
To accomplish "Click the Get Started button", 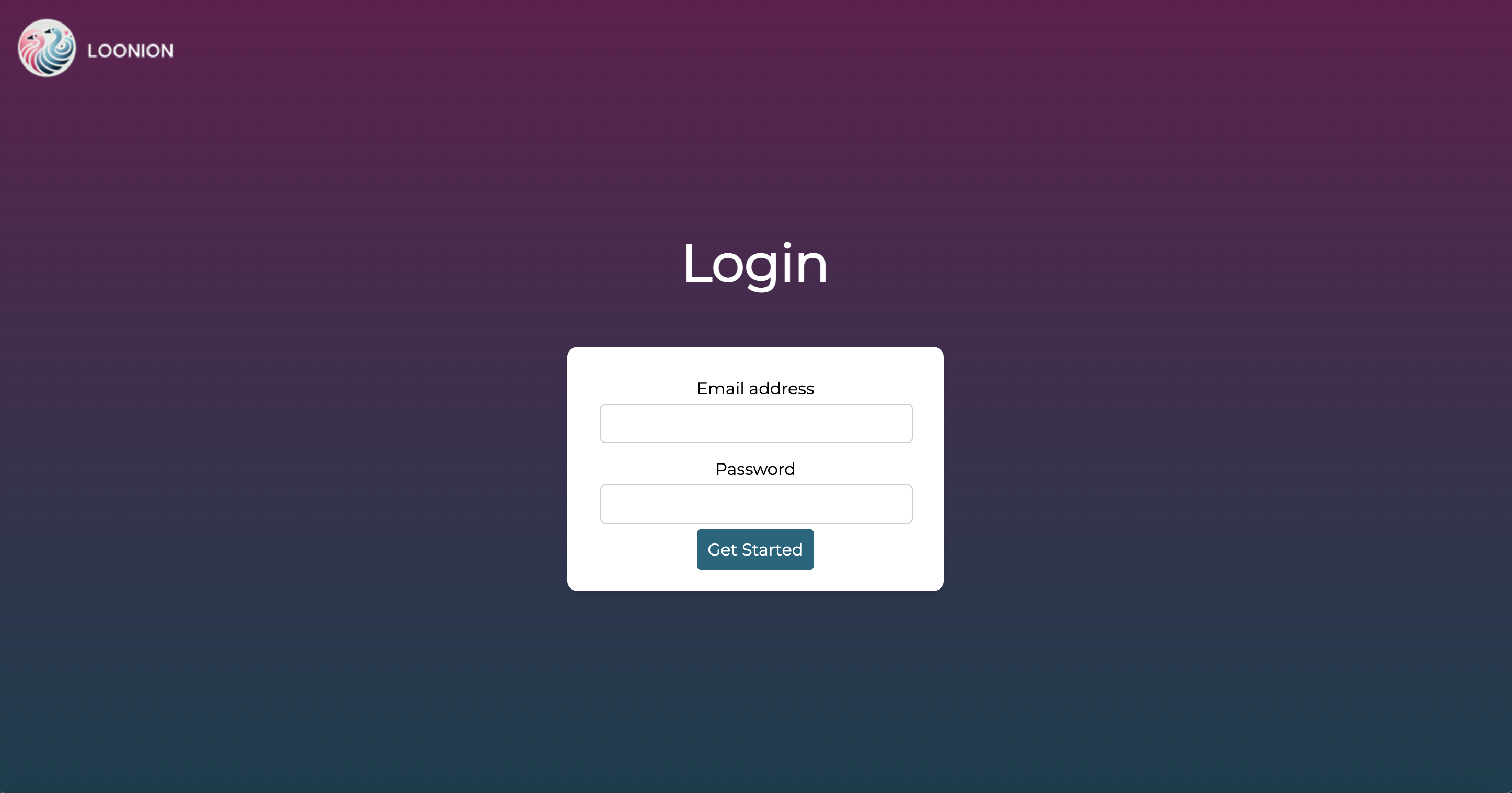I will pyautogui.click(x=755, y=550).
